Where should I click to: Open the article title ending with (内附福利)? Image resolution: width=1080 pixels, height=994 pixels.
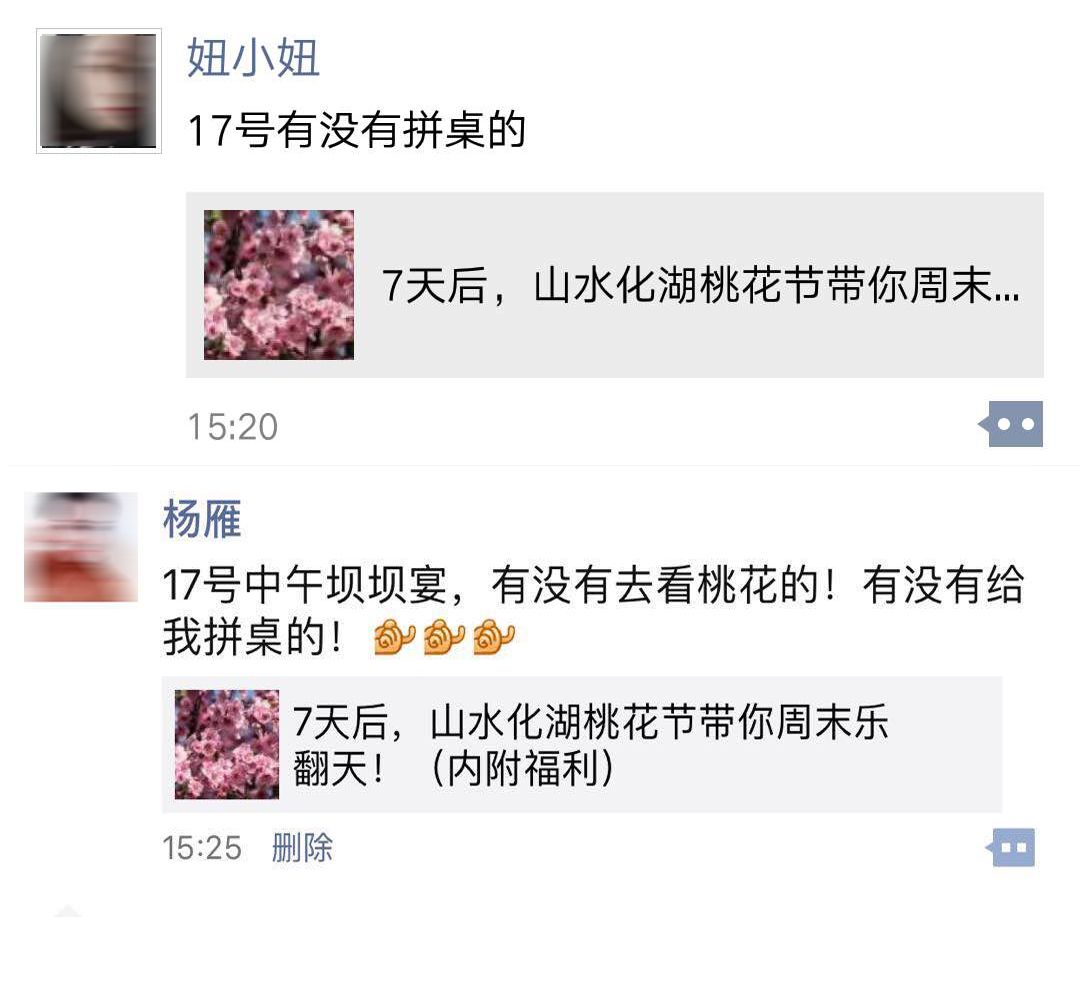click(x=590, y=745)
